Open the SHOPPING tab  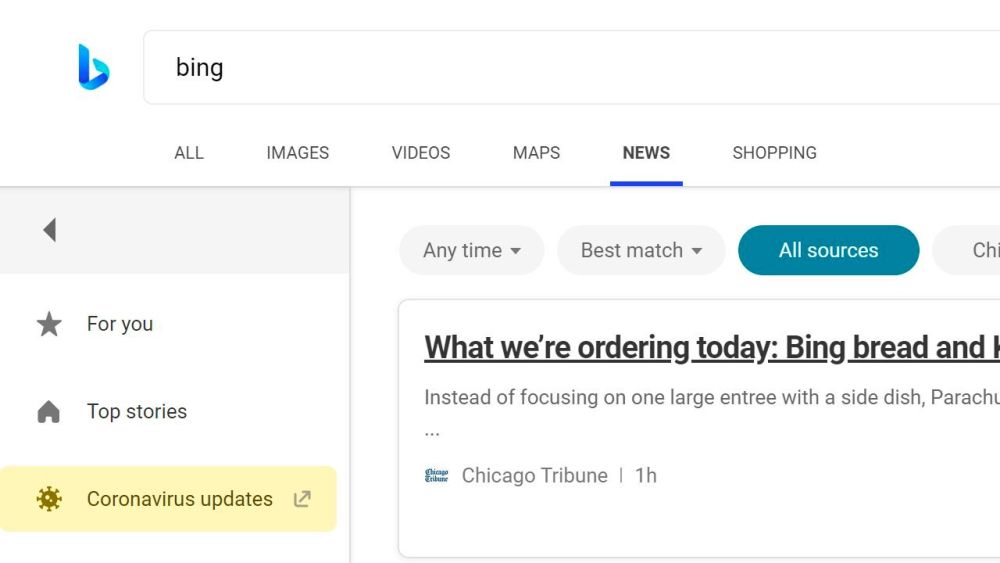pyautogui.click(x=774, y=153)
